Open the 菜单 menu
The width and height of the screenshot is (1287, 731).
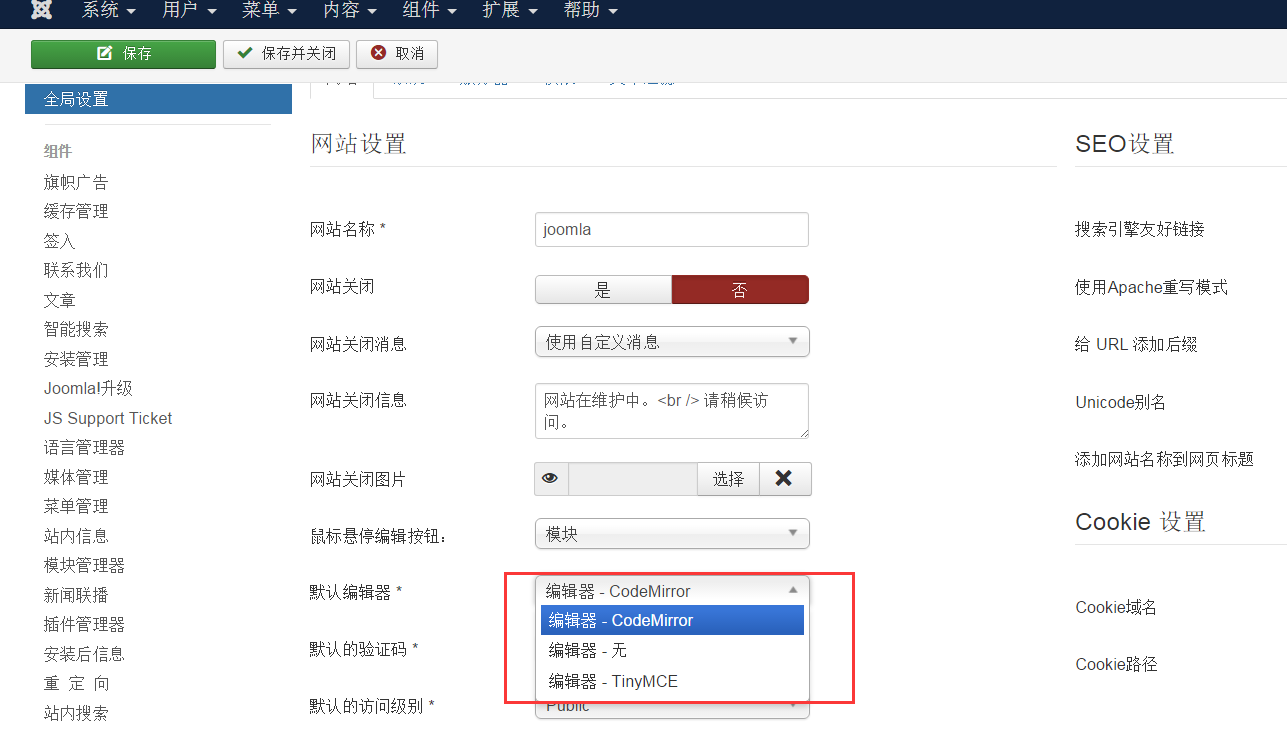click(x=269, y=11)
